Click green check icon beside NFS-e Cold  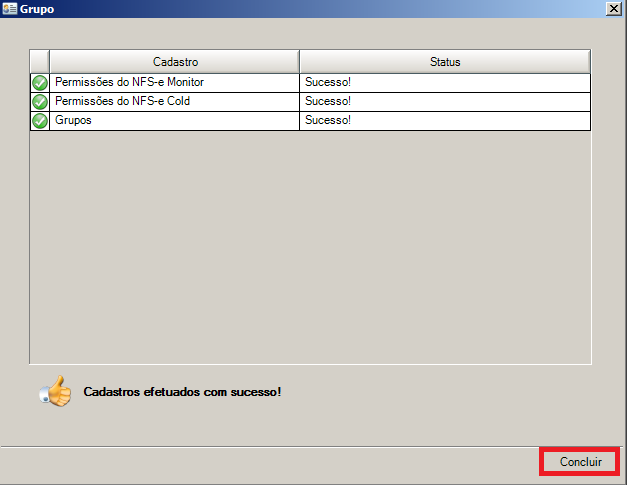pos(40,102)
